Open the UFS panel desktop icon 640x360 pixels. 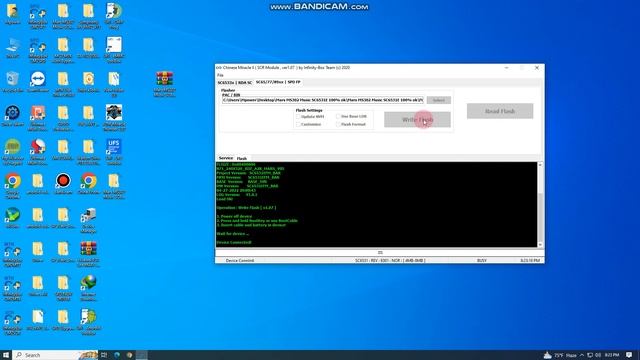[114, 151]
